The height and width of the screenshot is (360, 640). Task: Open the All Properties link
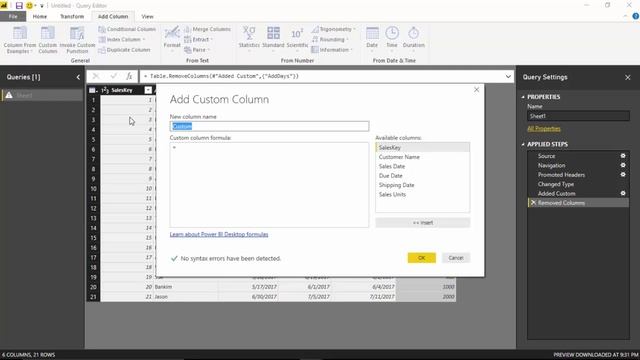pos(544,129)
